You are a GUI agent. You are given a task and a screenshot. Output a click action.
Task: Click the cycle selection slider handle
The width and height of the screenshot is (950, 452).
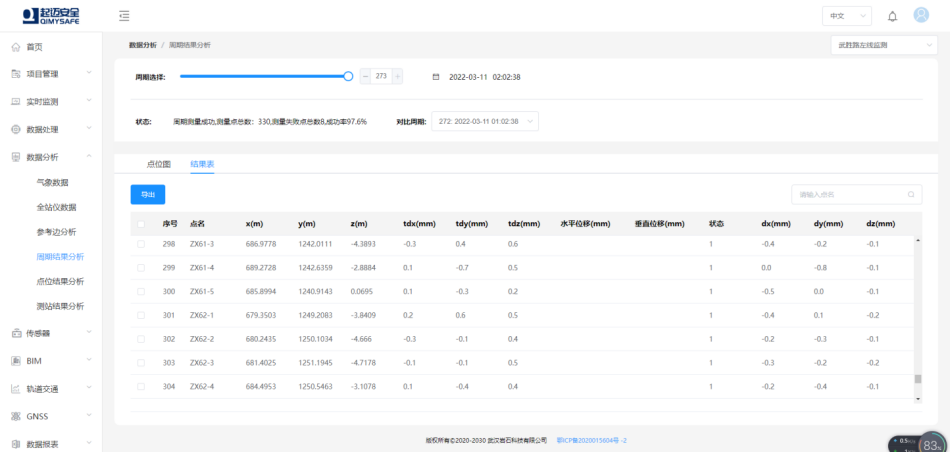click(348, 76)
